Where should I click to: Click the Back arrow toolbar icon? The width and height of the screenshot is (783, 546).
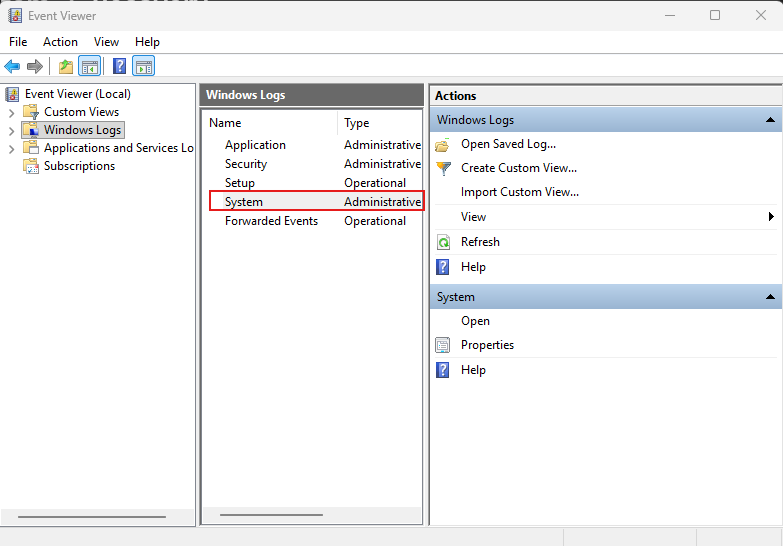12,66
